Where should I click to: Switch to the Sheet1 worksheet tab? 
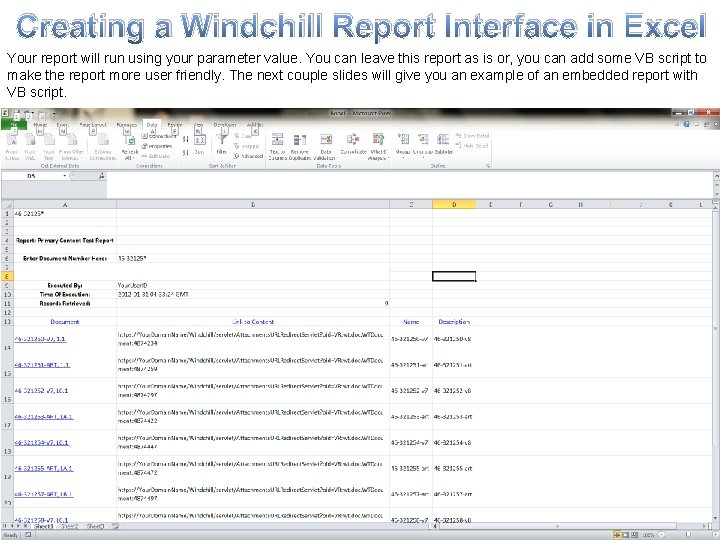tap(44, 527)
